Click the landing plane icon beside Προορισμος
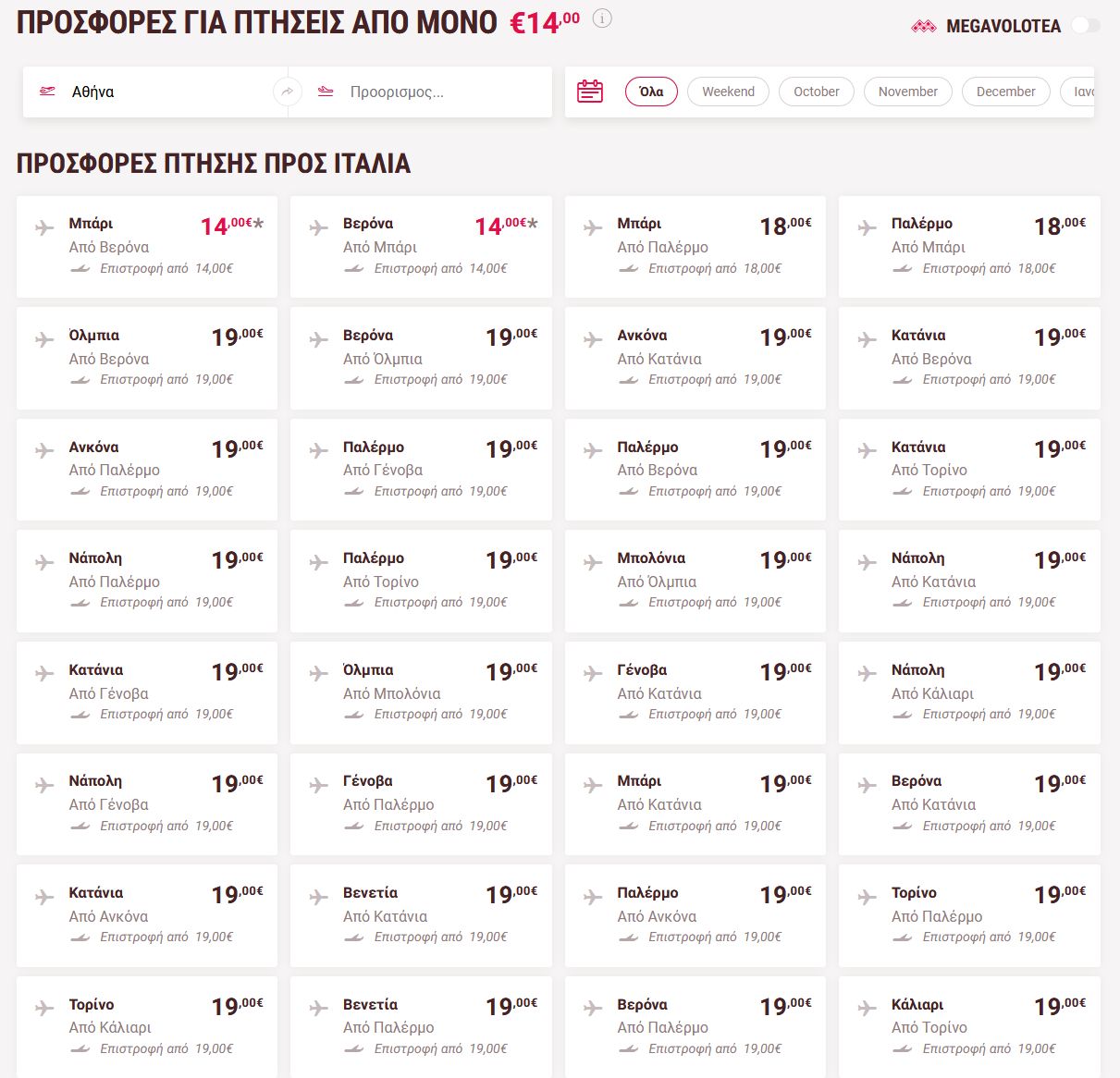 click(326, 92)
